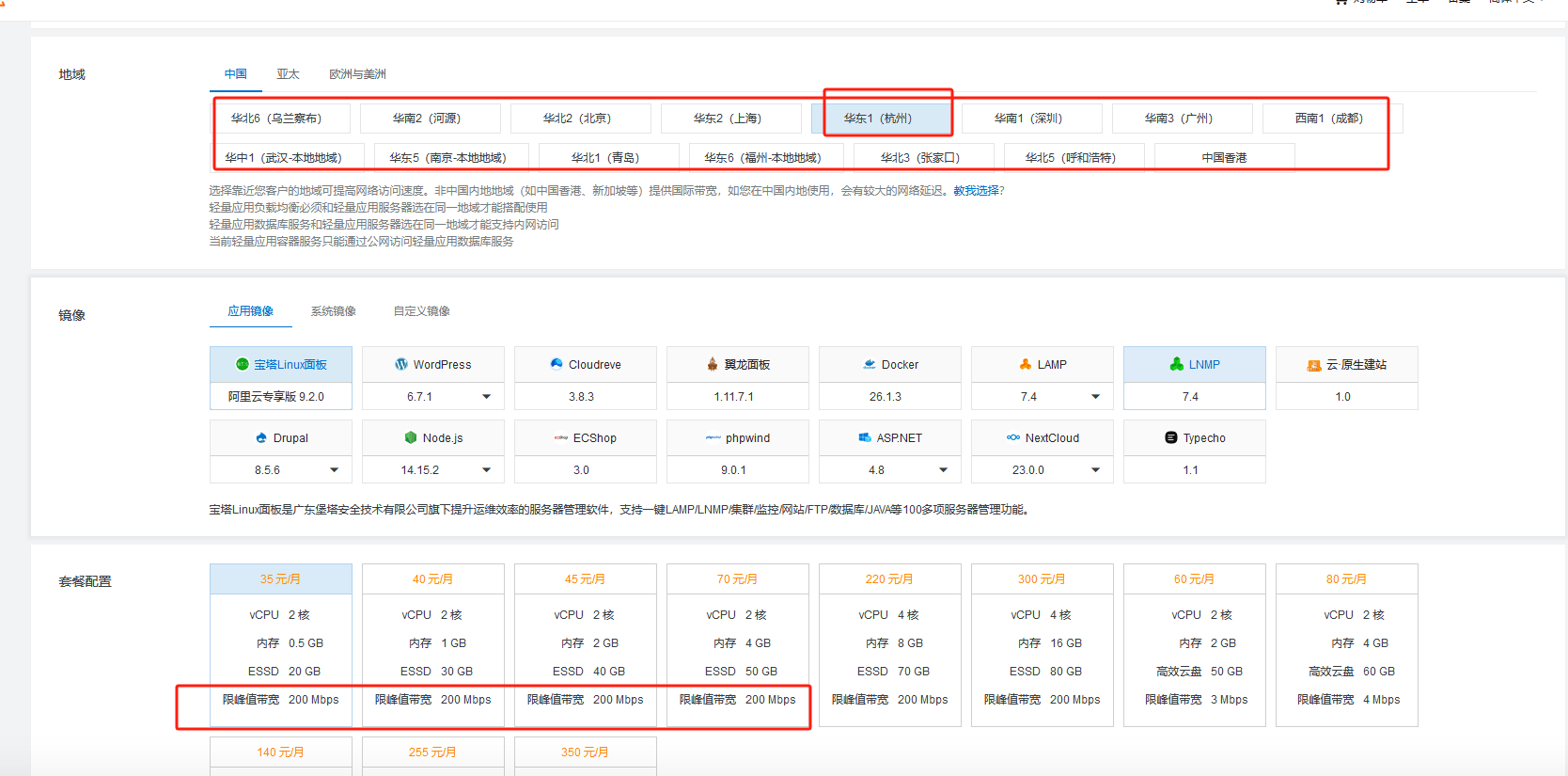Click the ASP.NET icon
The width and height of the screenshot is (1568, 776).
(x=865, y=437)
